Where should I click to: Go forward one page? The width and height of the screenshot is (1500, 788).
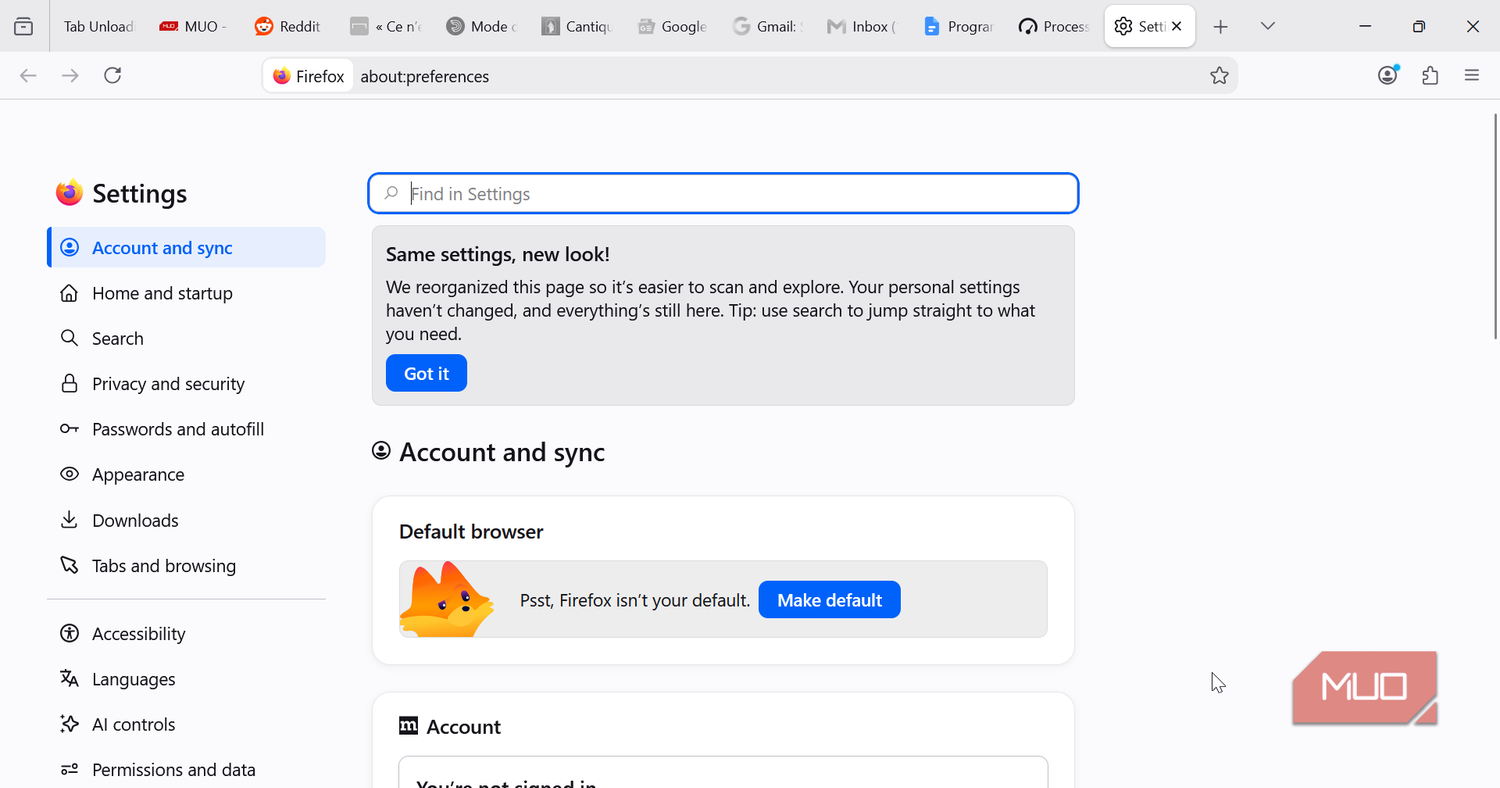[70, 76]
